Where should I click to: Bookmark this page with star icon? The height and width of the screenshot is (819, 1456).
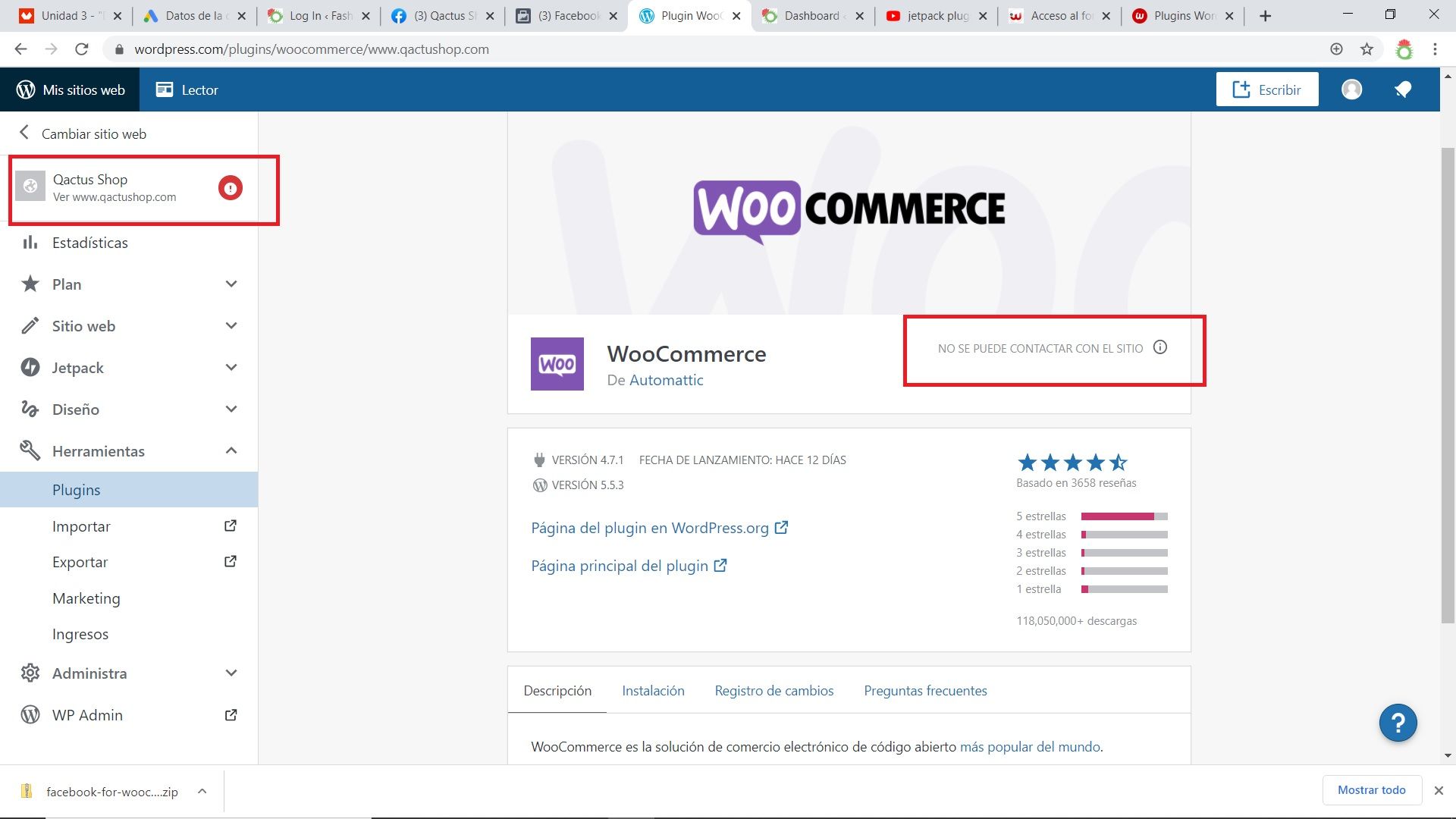[x=1367, y=49]
